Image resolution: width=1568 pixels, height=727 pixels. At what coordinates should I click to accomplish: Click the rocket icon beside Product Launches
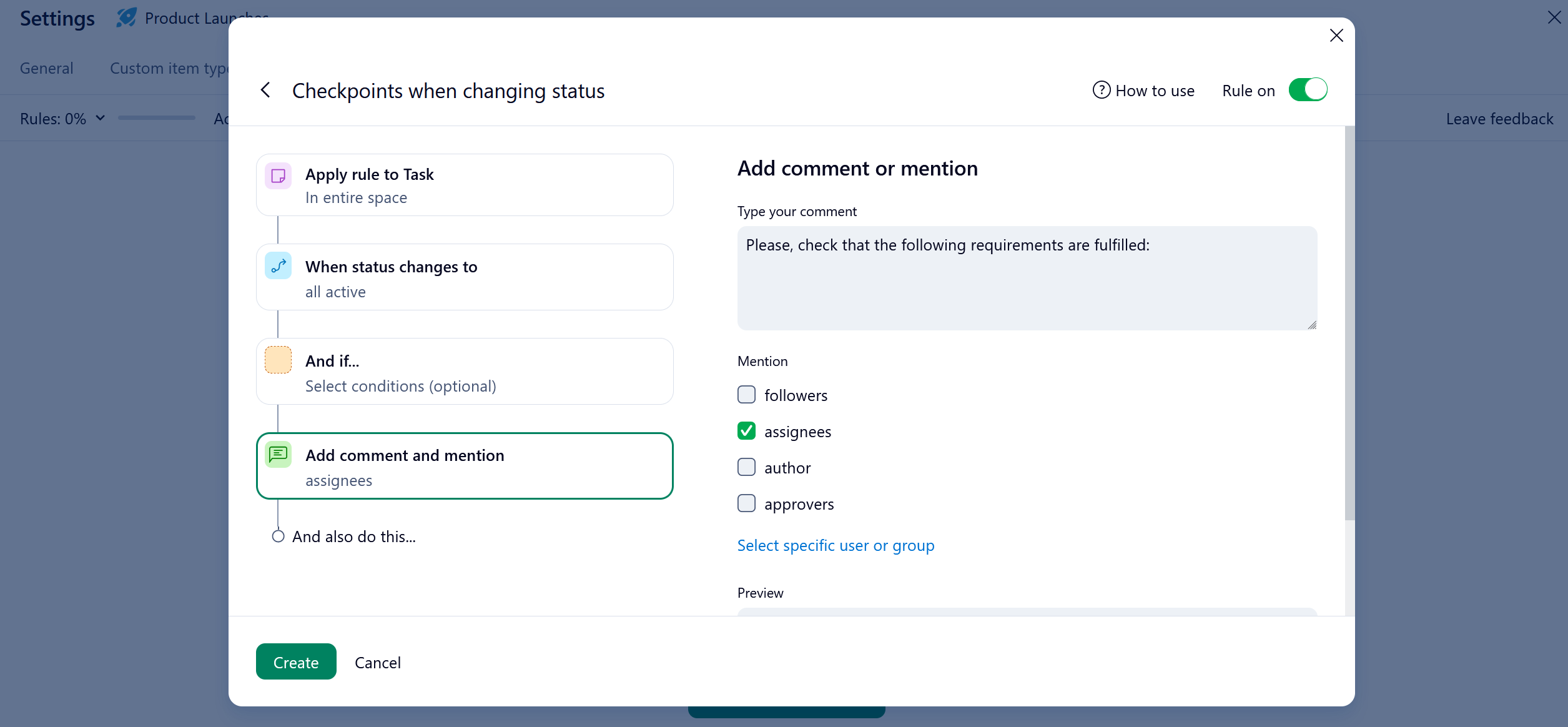[126, 17]
